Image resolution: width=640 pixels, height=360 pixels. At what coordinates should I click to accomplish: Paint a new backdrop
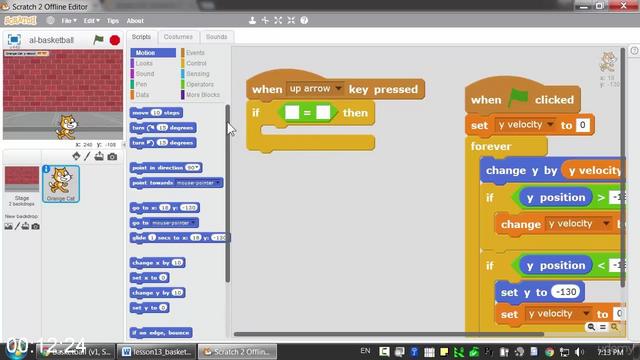click(x=17, y=226)
